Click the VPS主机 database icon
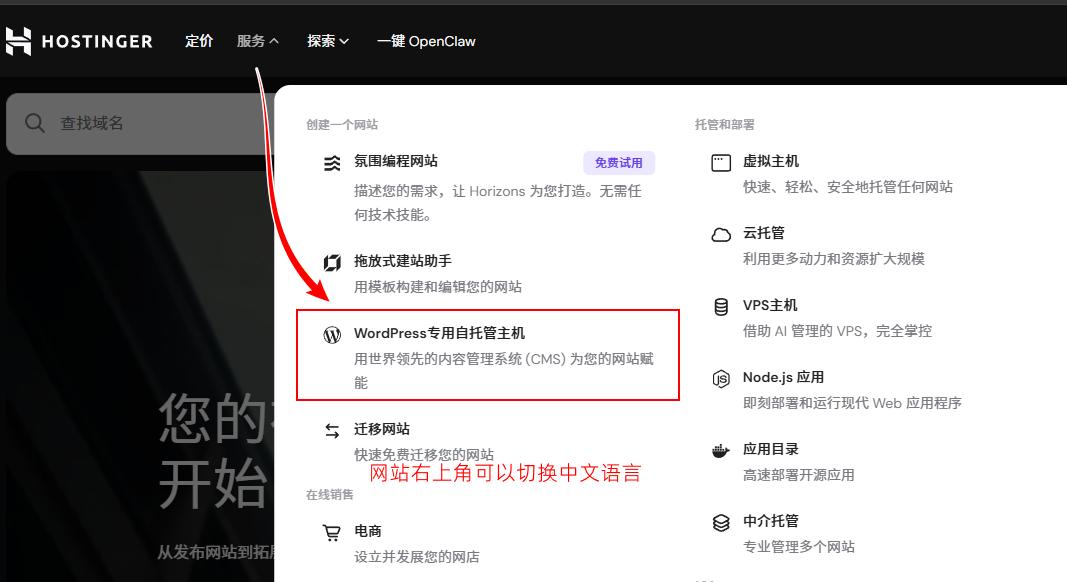Image resolution: width=1067 pixels, height=582 pixels. coord(721,307)
